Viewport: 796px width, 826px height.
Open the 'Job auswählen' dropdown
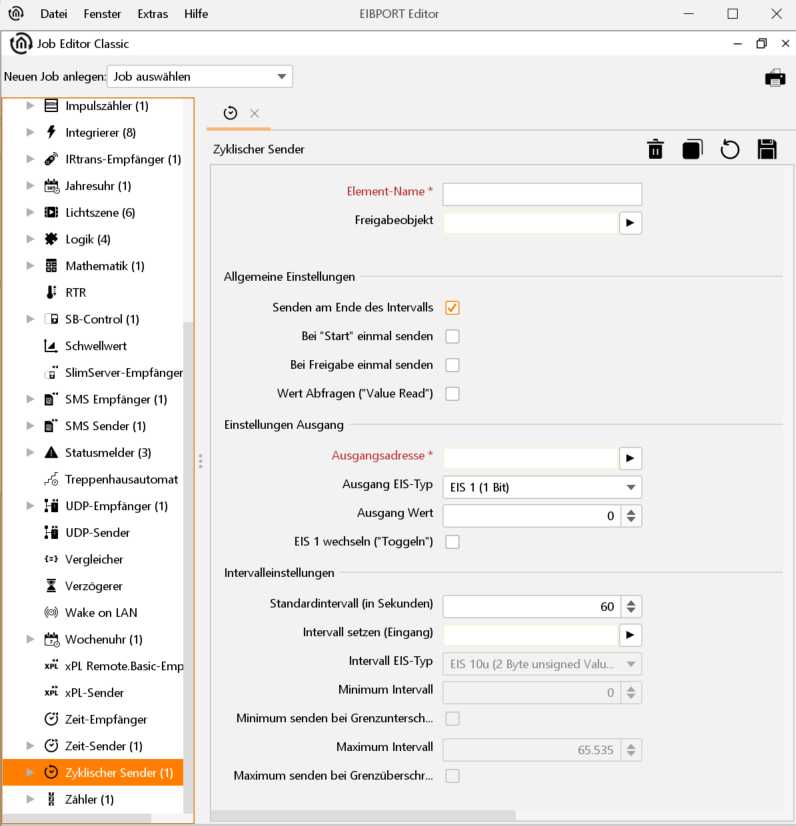point(199,77)
